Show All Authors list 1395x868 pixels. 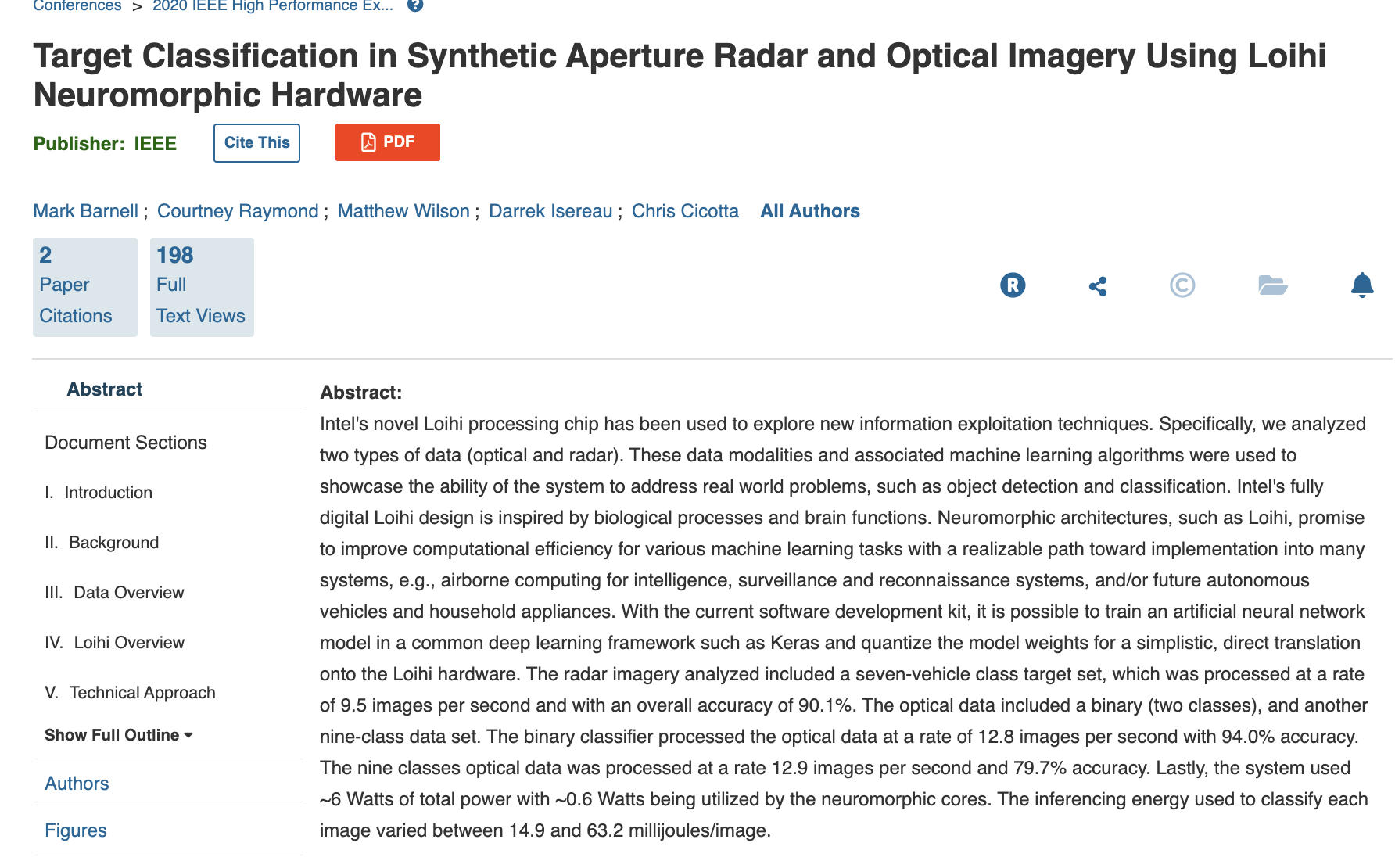809,211
